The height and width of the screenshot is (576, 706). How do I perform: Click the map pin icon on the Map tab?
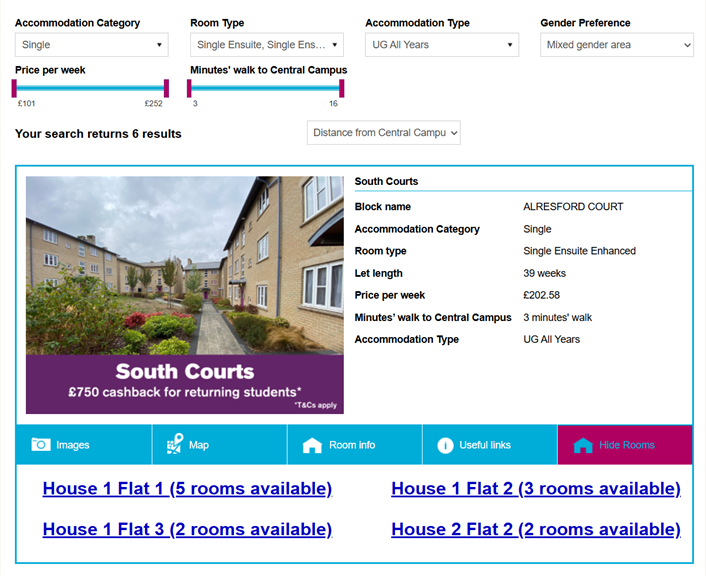click(175, 444)
